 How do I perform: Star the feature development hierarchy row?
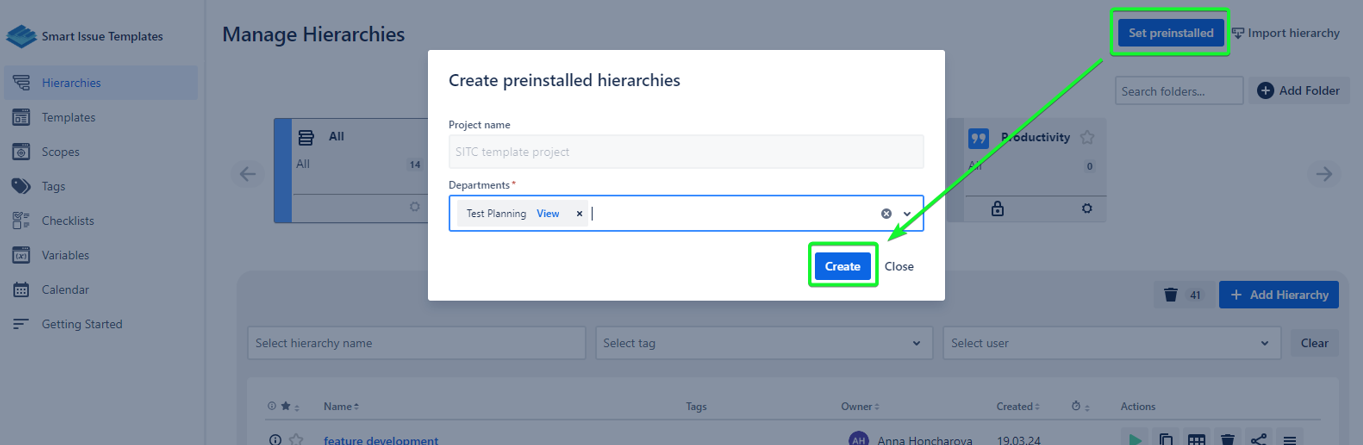297,440
